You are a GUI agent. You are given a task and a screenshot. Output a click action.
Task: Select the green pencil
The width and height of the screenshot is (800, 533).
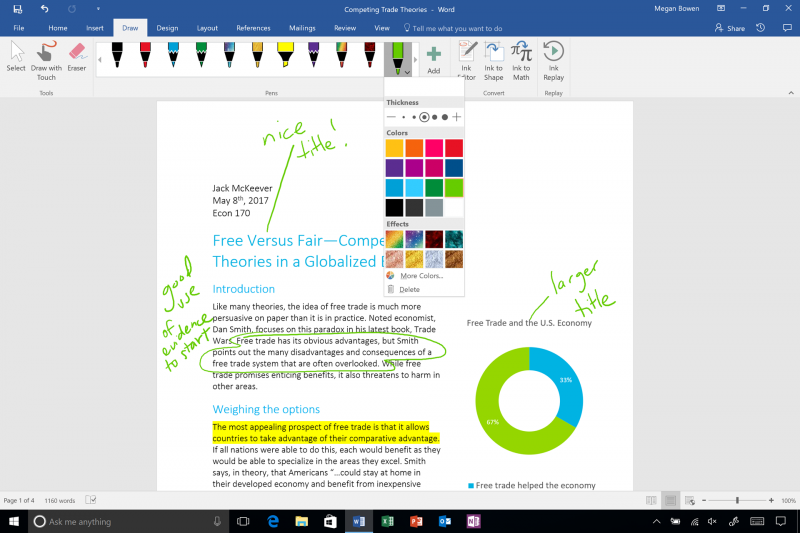[202, 55]
